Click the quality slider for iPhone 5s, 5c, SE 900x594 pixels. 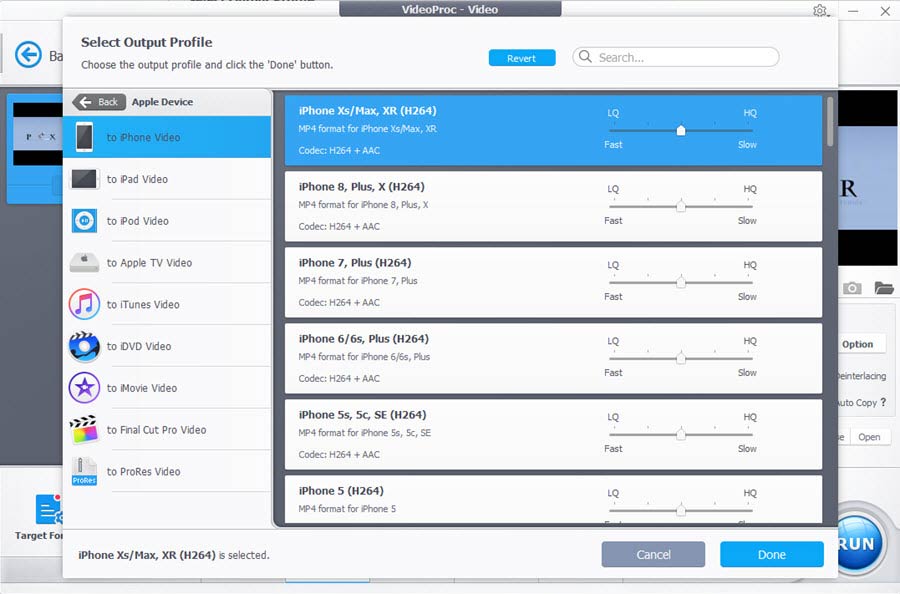click(681, 434)
